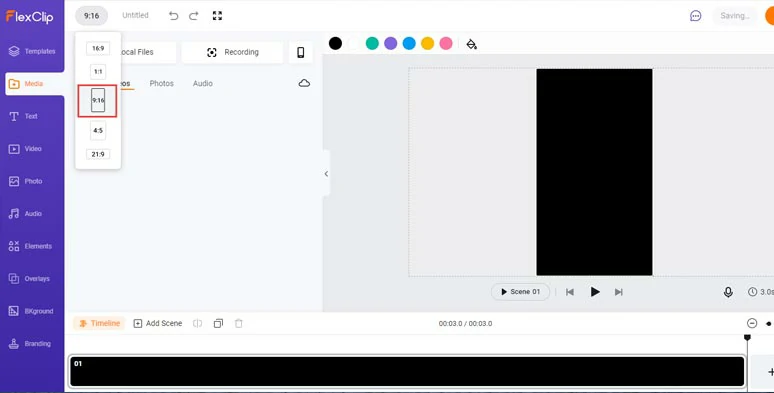Open the chat feedback icon

point(696,16)
